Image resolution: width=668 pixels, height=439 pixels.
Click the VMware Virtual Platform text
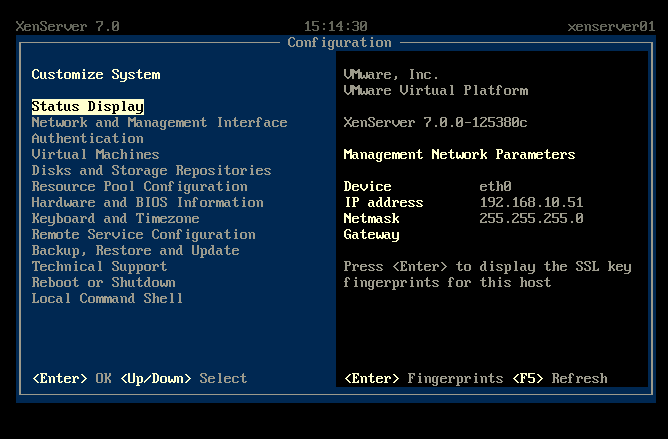(x=435, y=90)
